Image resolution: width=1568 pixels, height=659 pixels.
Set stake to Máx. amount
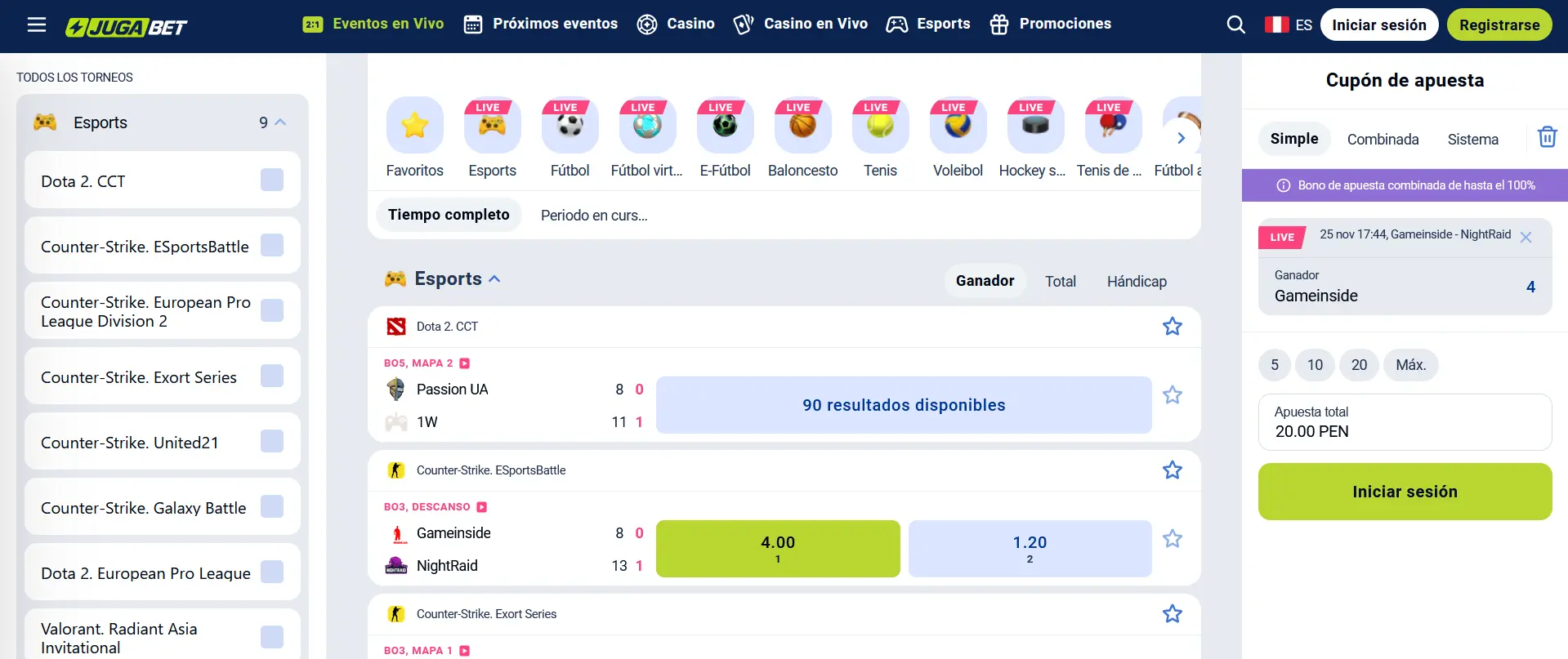point(1410,365)
